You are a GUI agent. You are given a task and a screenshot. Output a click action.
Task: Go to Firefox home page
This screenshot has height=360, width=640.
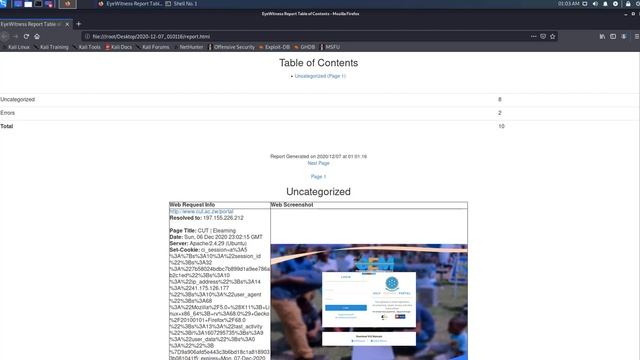click(x=37, y=36)
